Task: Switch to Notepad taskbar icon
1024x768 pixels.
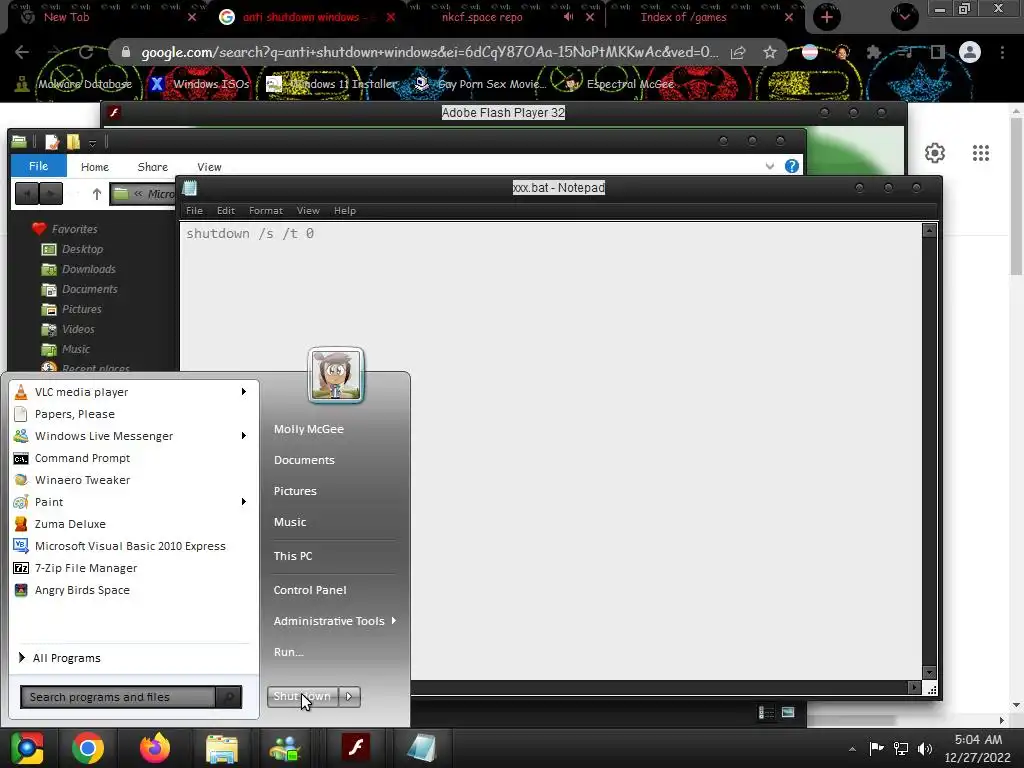Action: click(x=421, y=748)
